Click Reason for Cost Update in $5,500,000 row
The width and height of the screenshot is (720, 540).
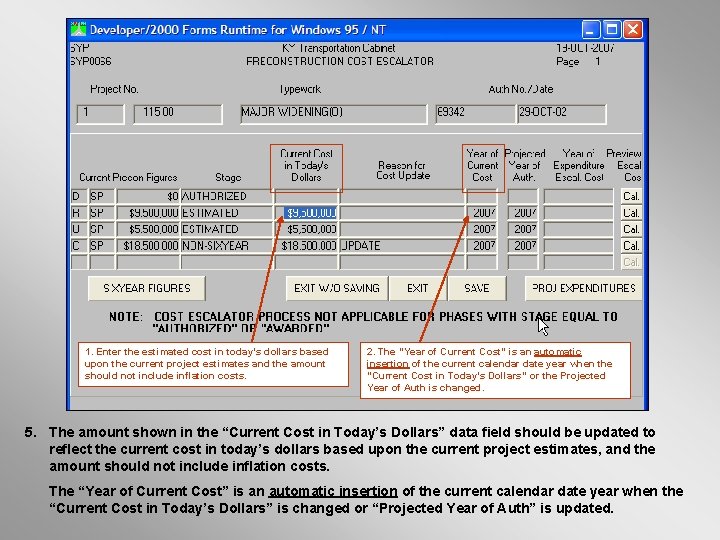[x=402, y=229]
